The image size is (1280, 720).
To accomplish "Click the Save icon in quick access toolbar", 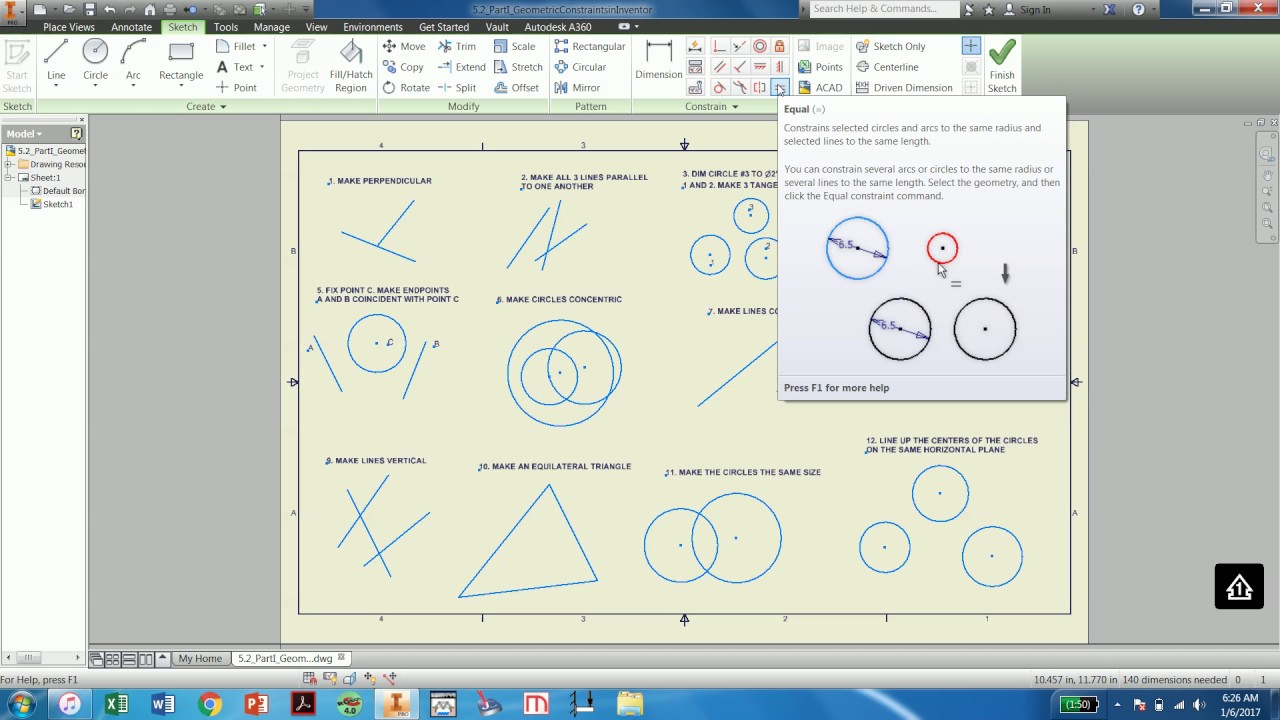I will click(x=89, y=9).
